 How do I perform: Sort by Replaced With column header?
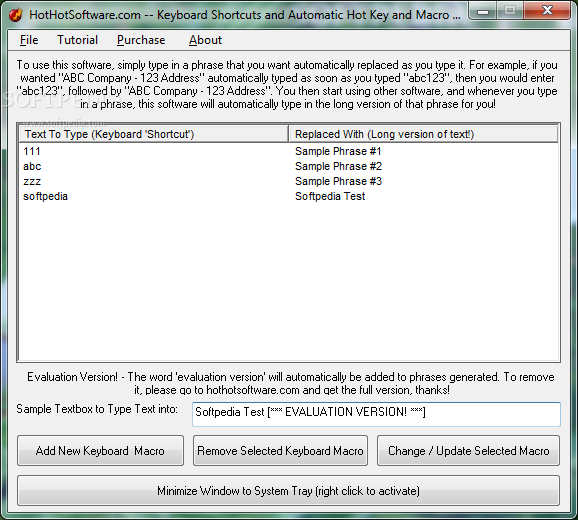coord(423,134)
